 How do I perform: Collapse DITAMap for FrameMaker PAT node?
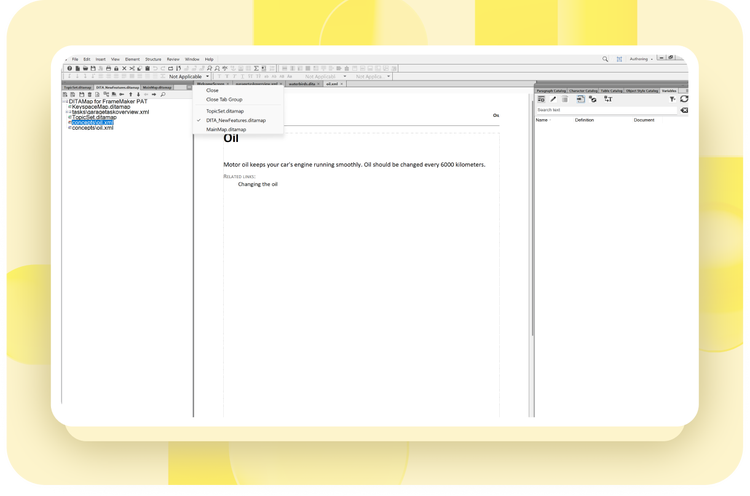click(66, 101)
